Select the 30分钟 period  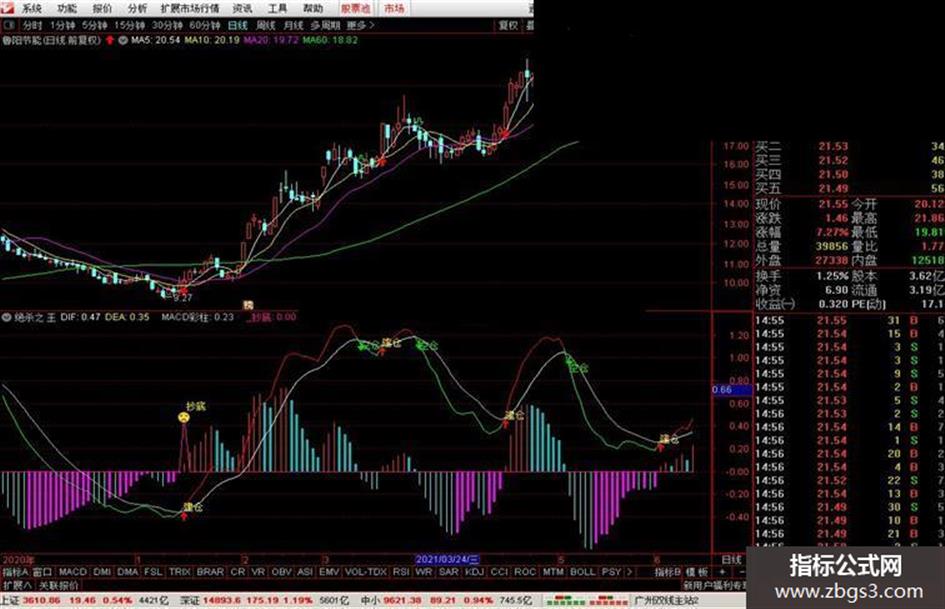point(167,25)
